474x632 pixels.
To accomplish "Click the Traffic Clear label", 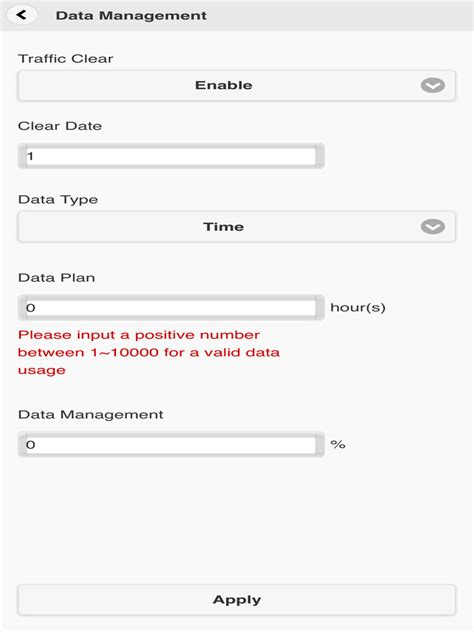I will coord(66,58).
